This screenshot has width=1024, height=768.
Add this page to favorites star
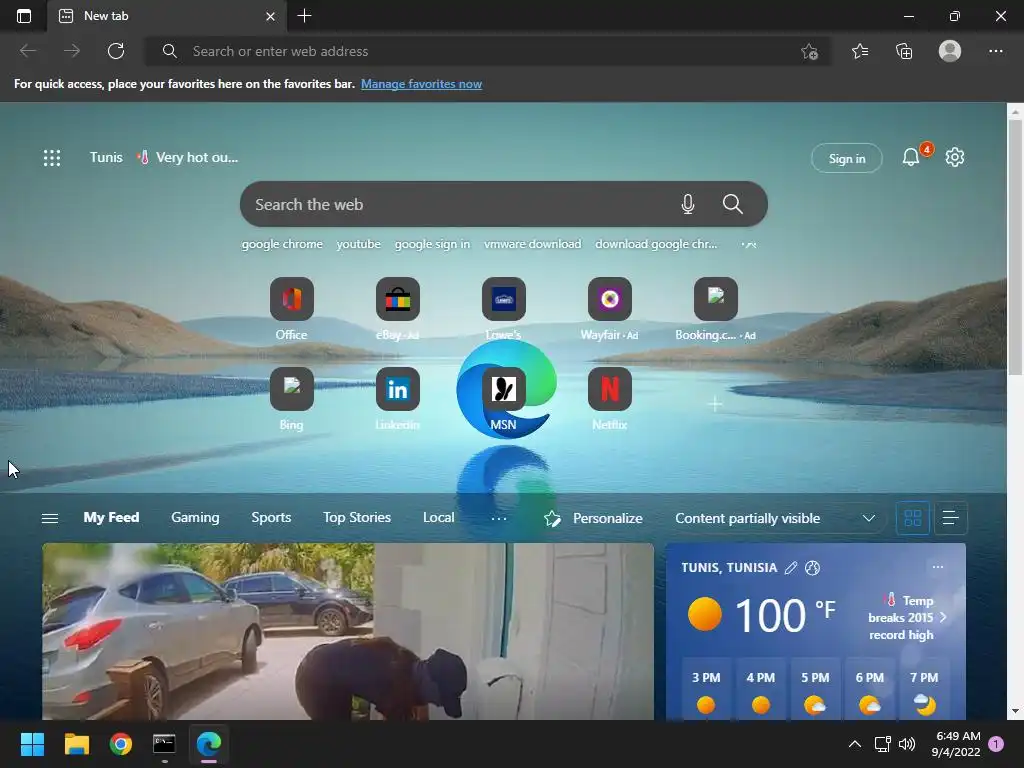tap(809, 51)
